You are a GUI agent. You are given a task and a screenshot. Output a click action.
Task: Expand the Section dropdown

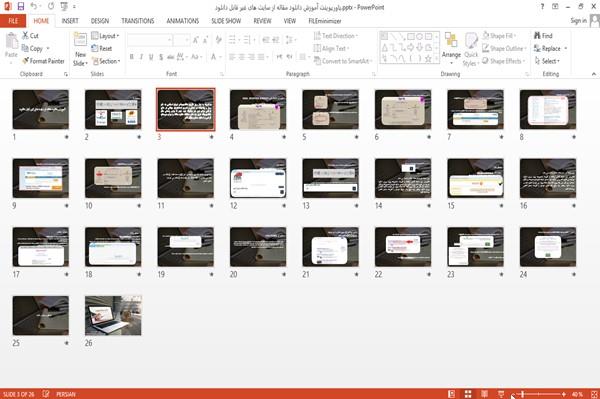tap(106, 61)
